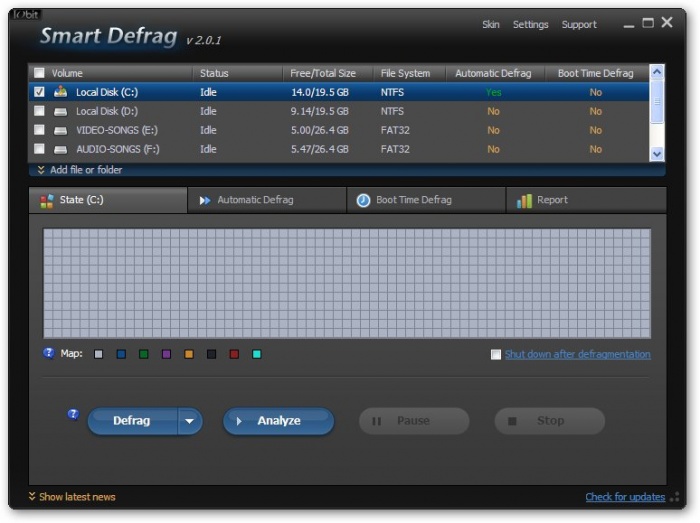Click the green Yes for drive C:
700x523 pixels.
[x=493, y=92]
